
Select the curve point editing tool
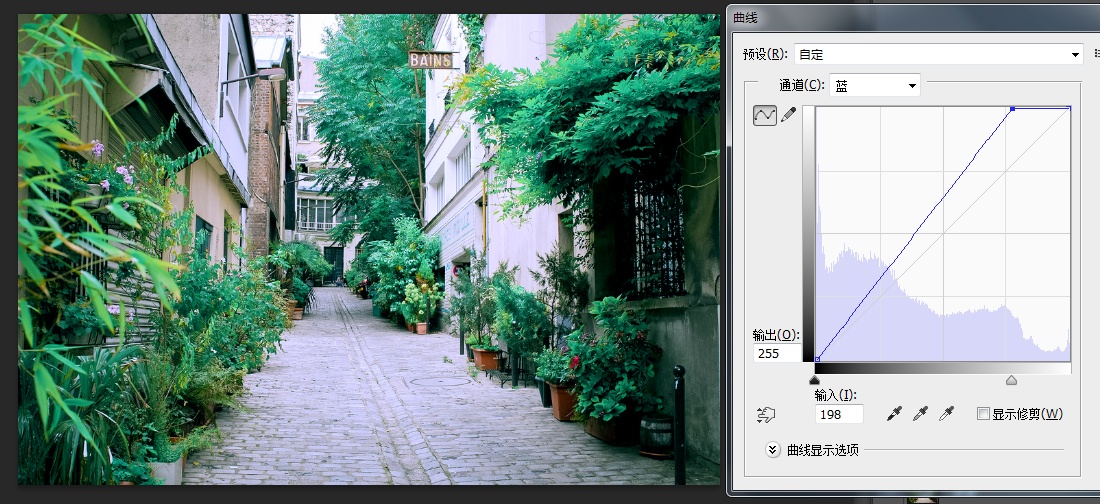[x=765, y=115]
